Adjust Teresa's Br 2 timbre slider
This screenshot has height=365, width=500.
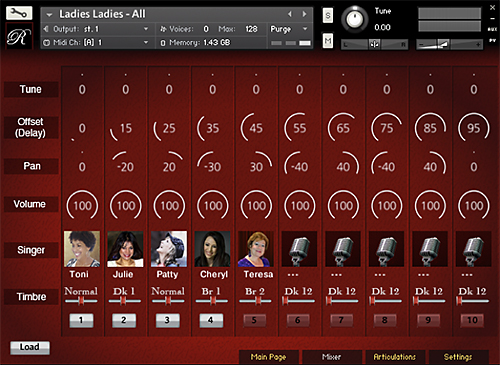tap(255, 301)
